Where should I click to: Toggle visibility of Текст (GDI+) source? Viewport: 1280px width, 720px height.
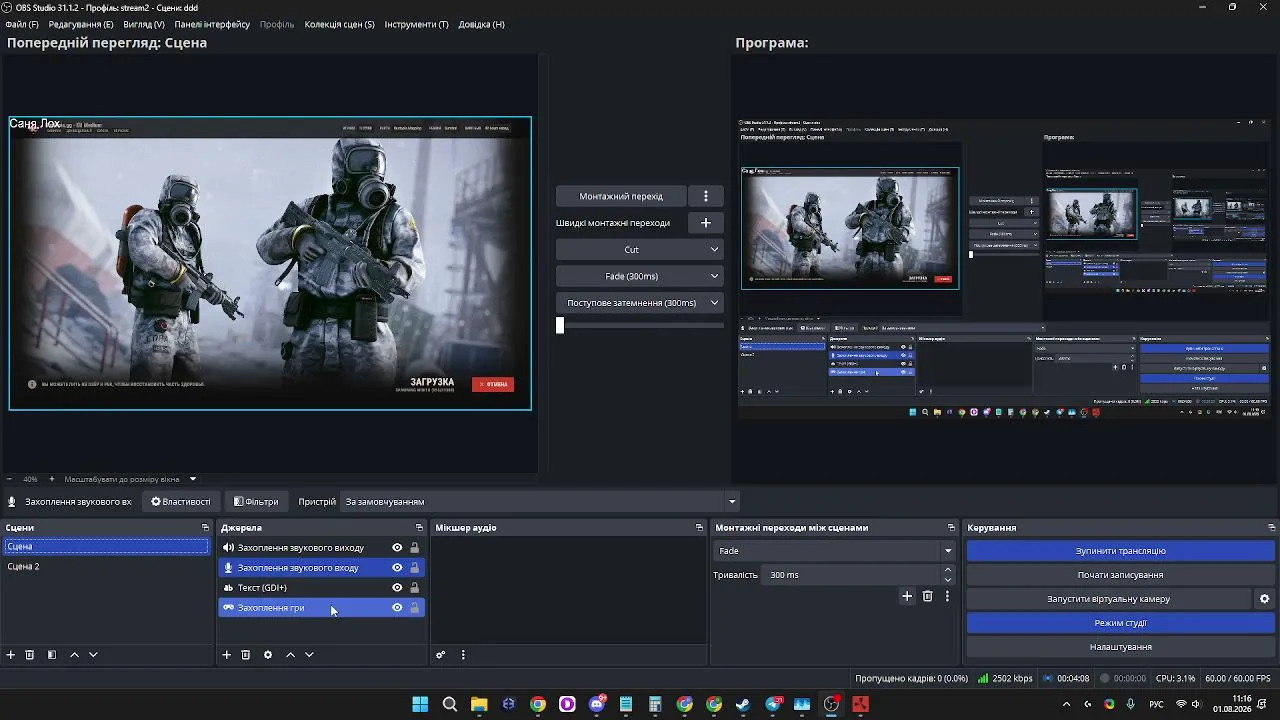tap(397, 588)
